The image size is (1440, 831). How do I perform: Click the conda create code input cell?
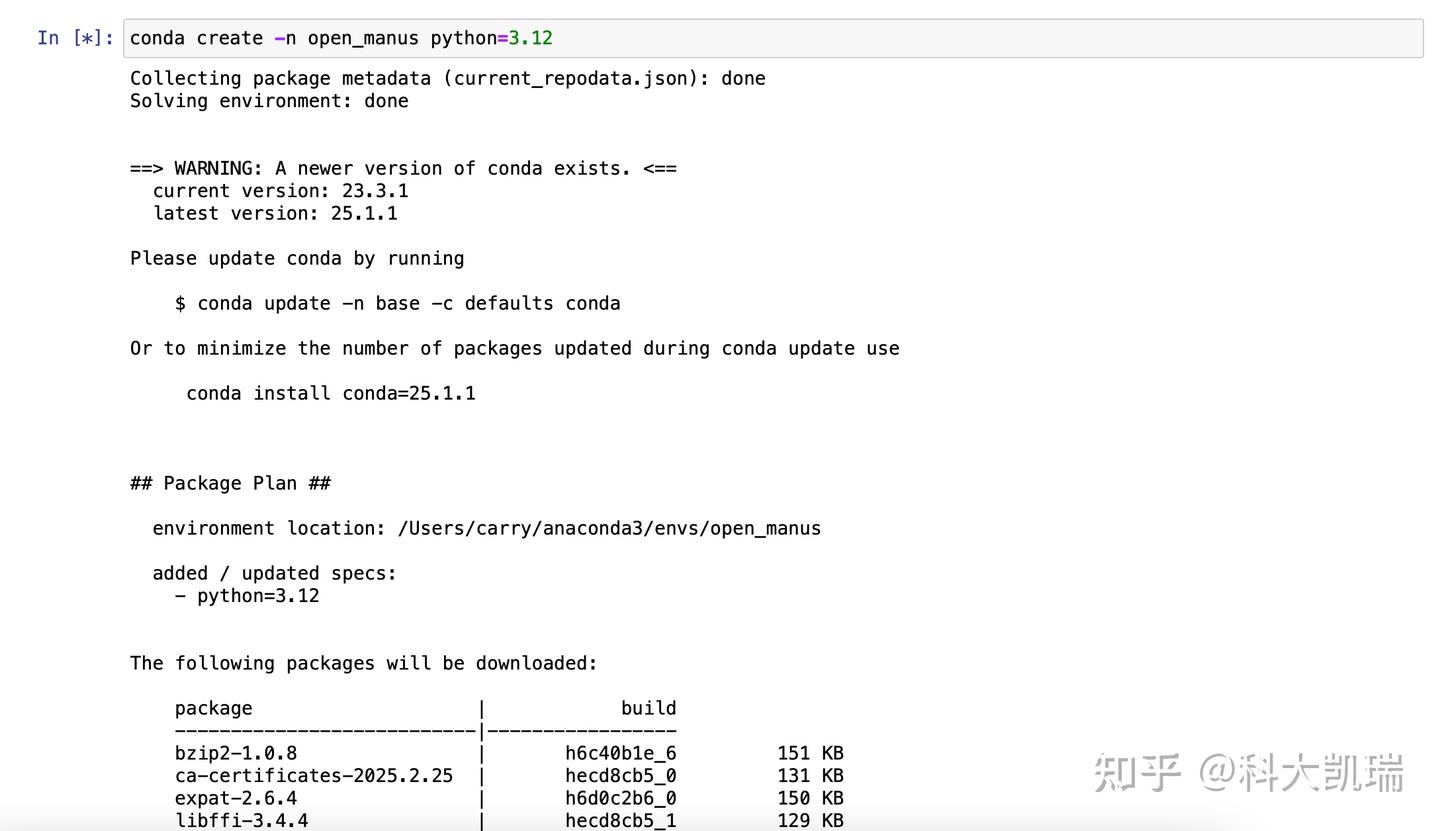point(772,38)
